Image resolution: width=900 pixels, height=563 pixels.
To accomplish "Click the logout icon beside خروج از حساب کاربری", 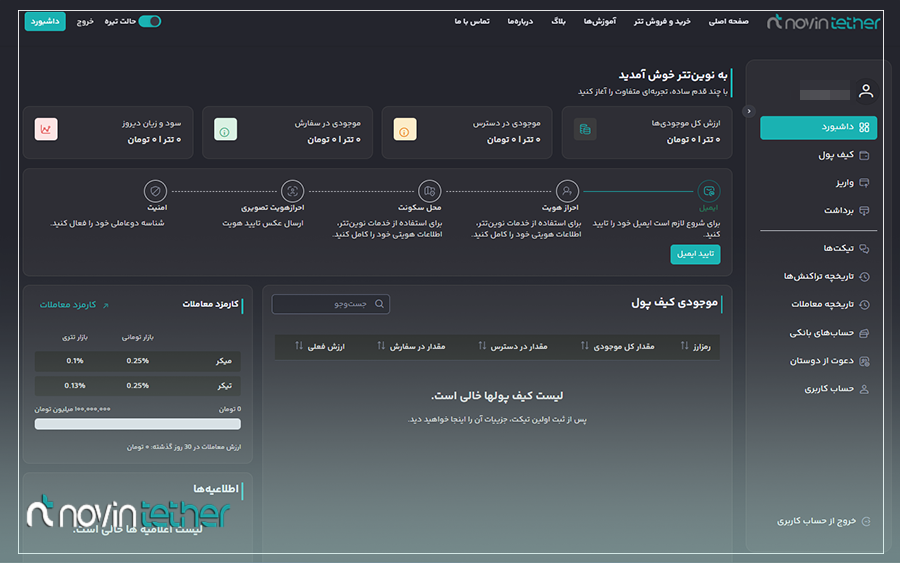I will pos(866,521).
